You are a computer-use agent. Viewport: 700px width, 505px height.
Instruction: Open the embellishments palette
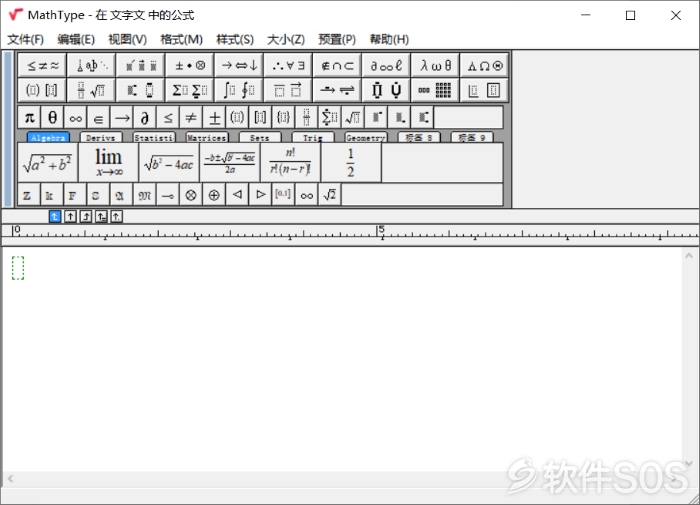[x=141, y=66]
